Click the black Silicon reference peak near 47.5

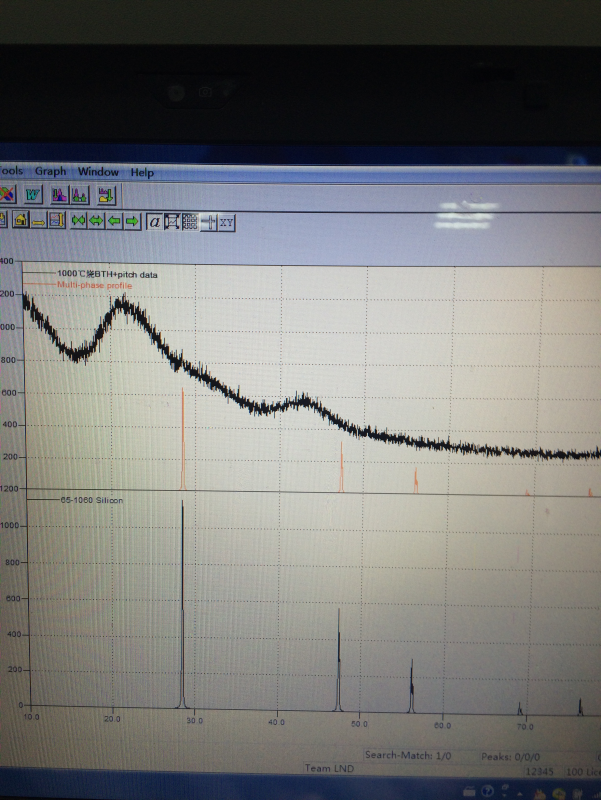[x=338, y=660]
